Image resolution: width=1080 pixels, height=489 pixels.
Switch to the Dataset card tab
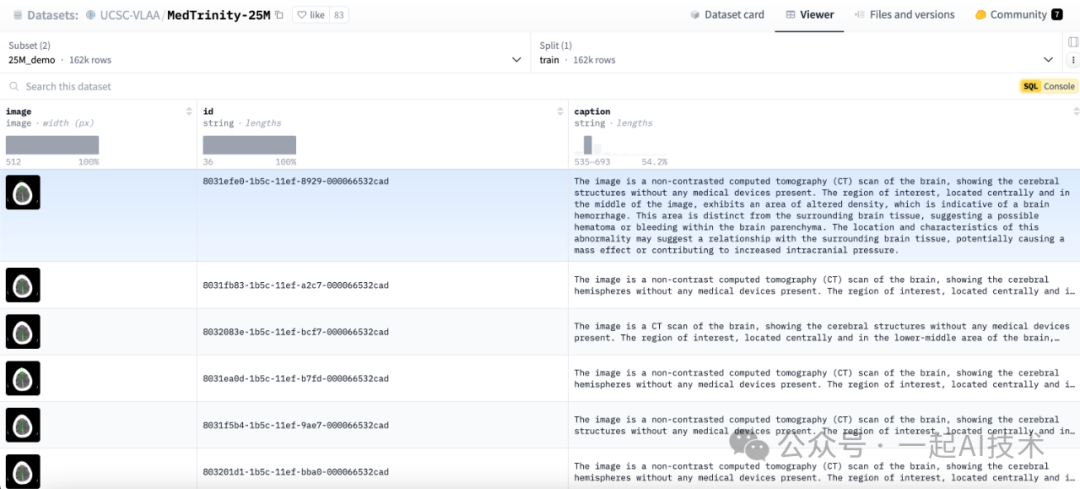click(728, 15)
